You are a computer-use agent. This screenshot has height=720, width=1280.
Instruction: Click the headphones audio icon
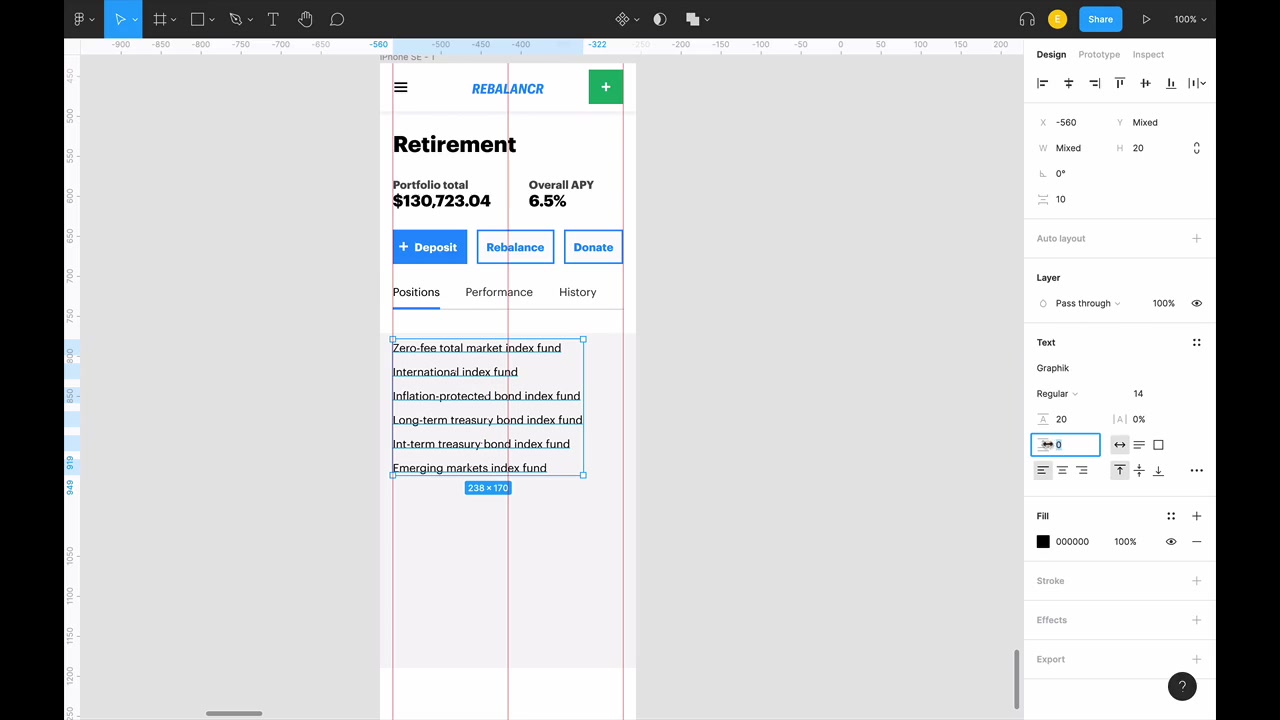click(1027, 19)
